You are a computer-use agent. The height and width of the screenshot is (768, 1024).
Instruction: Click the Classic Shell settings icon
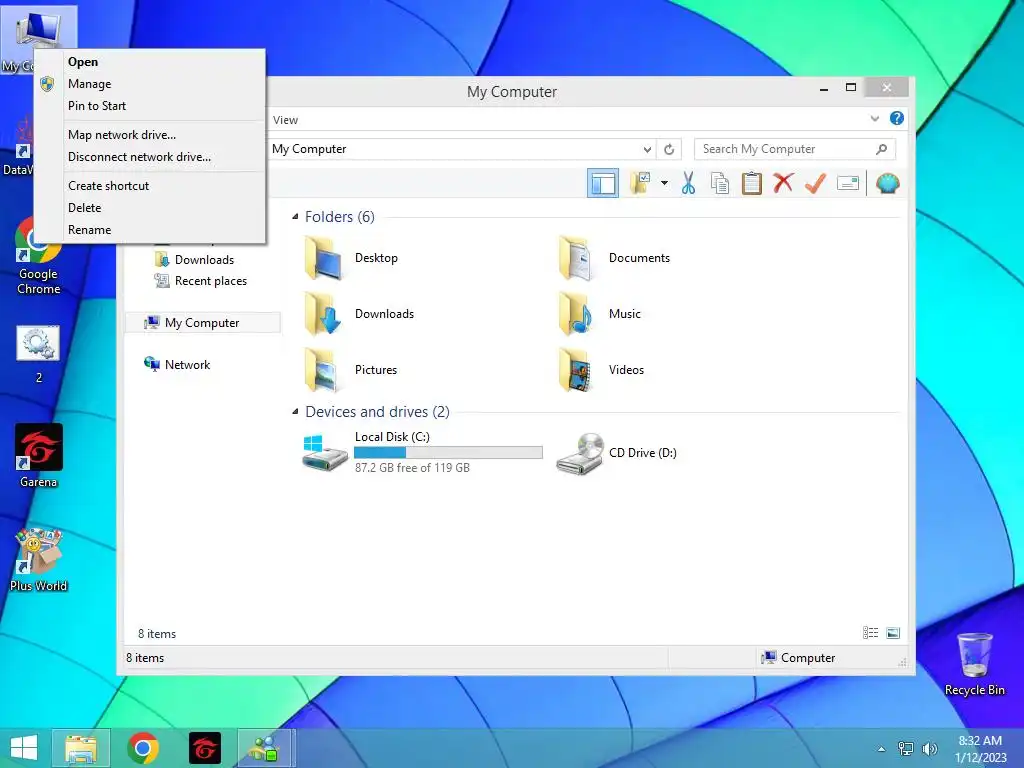click(888, 184)
